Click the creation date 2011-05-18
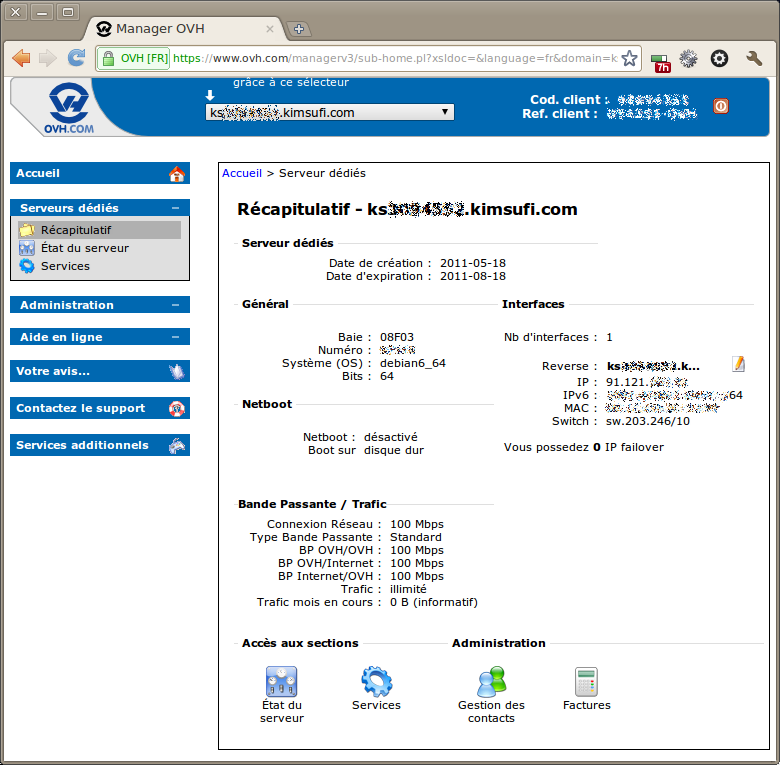The width and height of the screenshot is (780, 765). pyautogui.click(x=473, y=263)
